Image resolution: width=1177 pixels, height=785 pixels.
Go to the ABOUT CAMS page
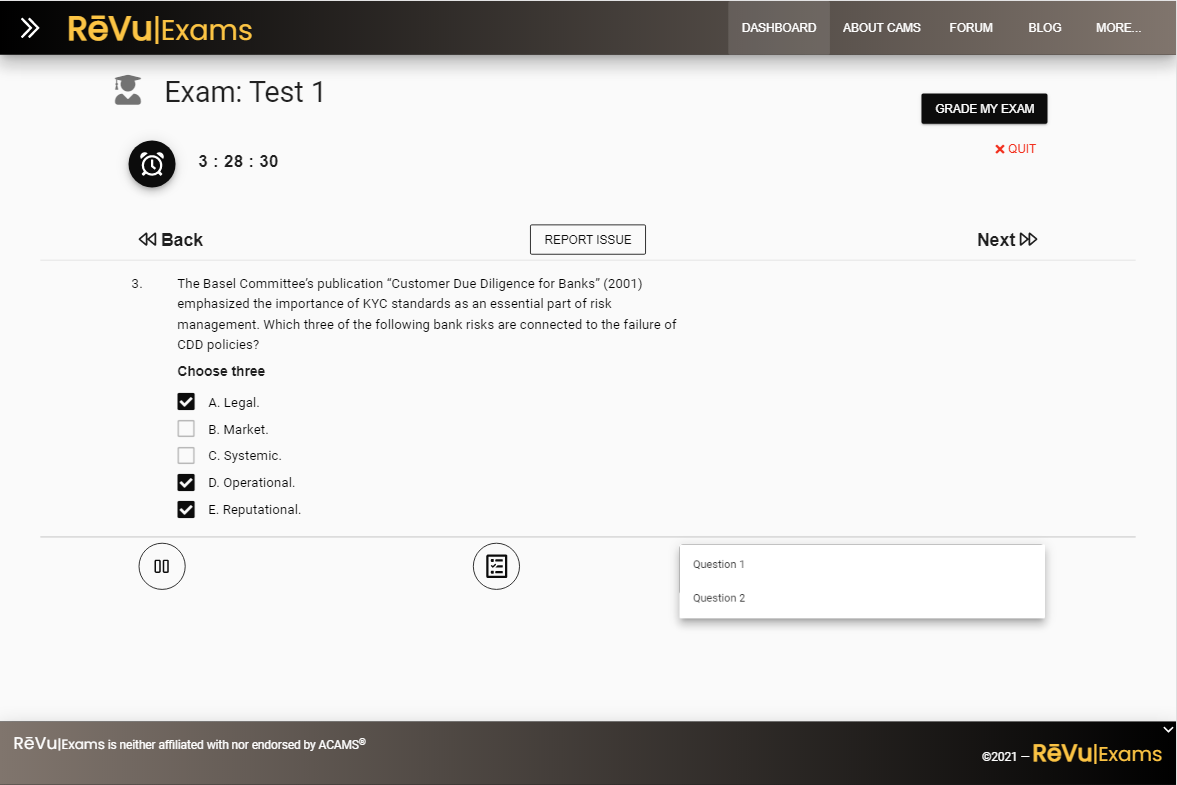tap(881, 28)
